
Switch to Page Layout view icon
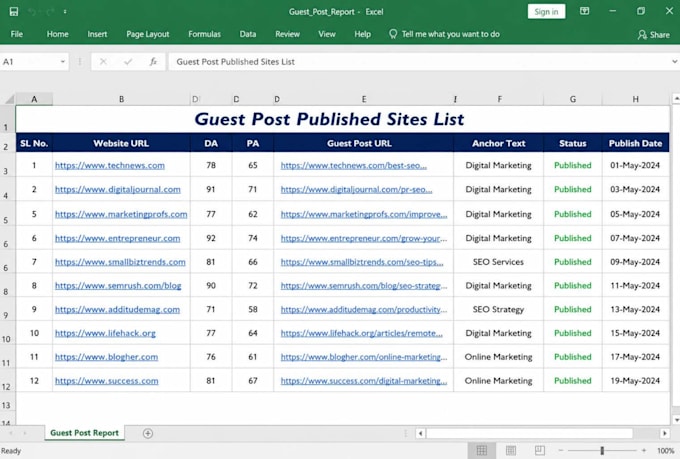click(511, 450)
